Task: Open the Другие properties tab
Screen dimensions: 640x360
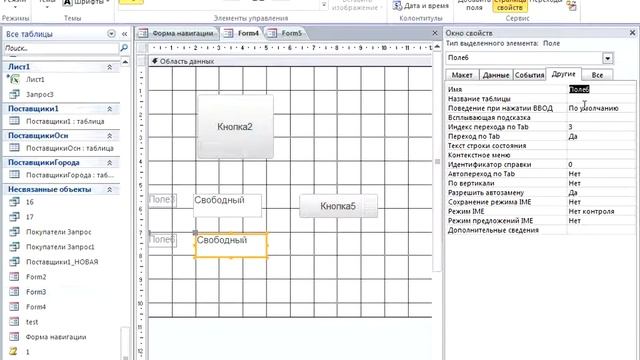Action: [563, 74]
